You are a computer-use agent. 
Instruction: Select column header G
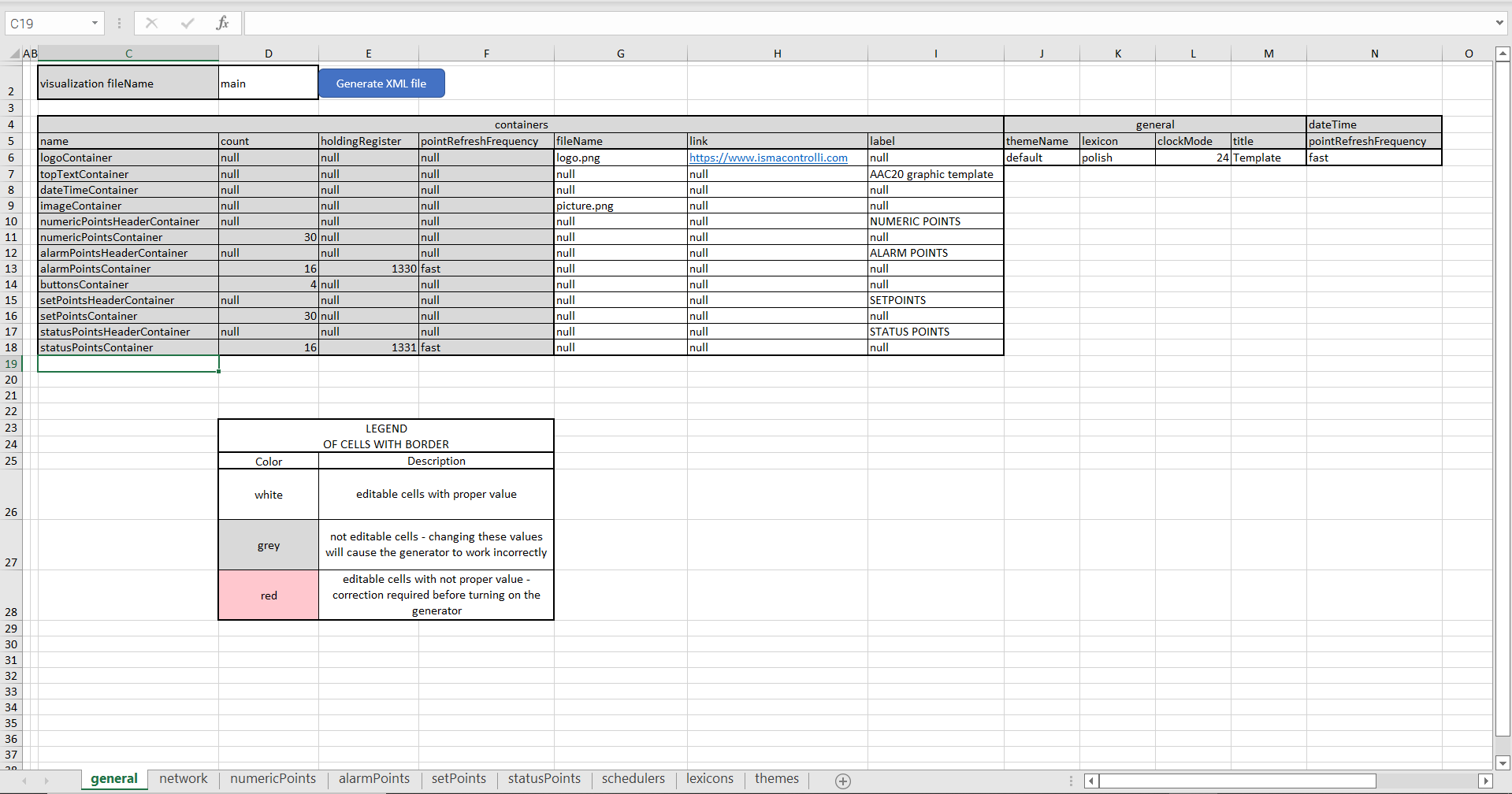(620, 54)
